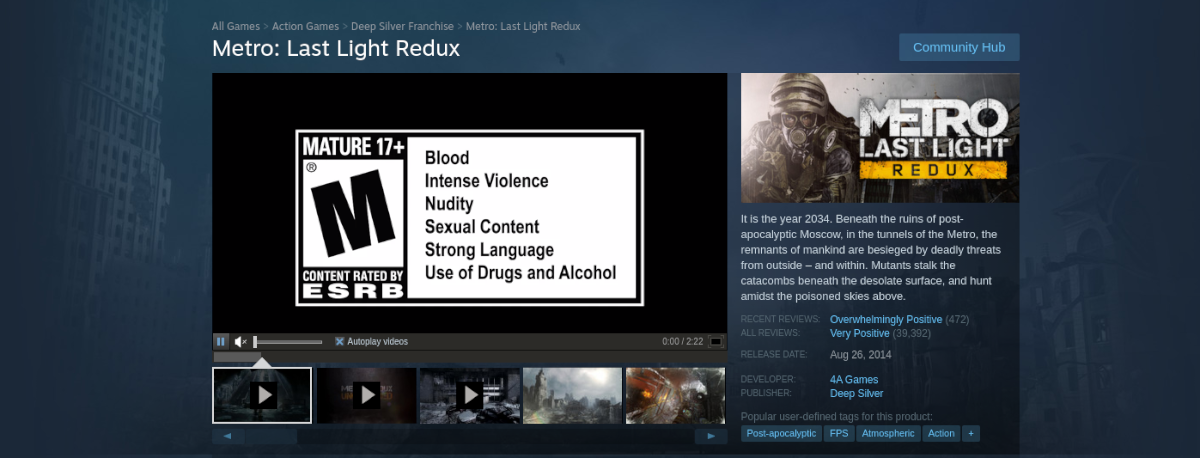Viewport: 1200px width, 458px height.
Task: View Overwhelmingly Positive recent reviews
Action: click(886, 319)
